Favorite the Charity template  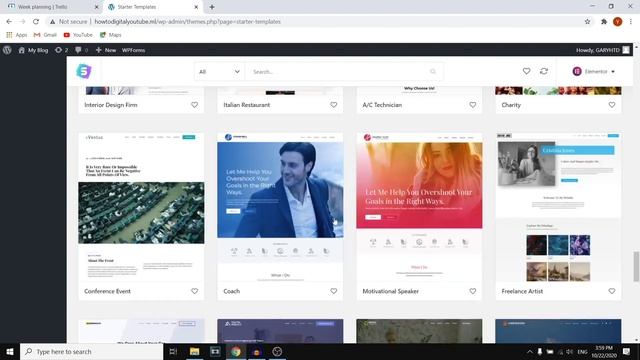pos(612,105)
